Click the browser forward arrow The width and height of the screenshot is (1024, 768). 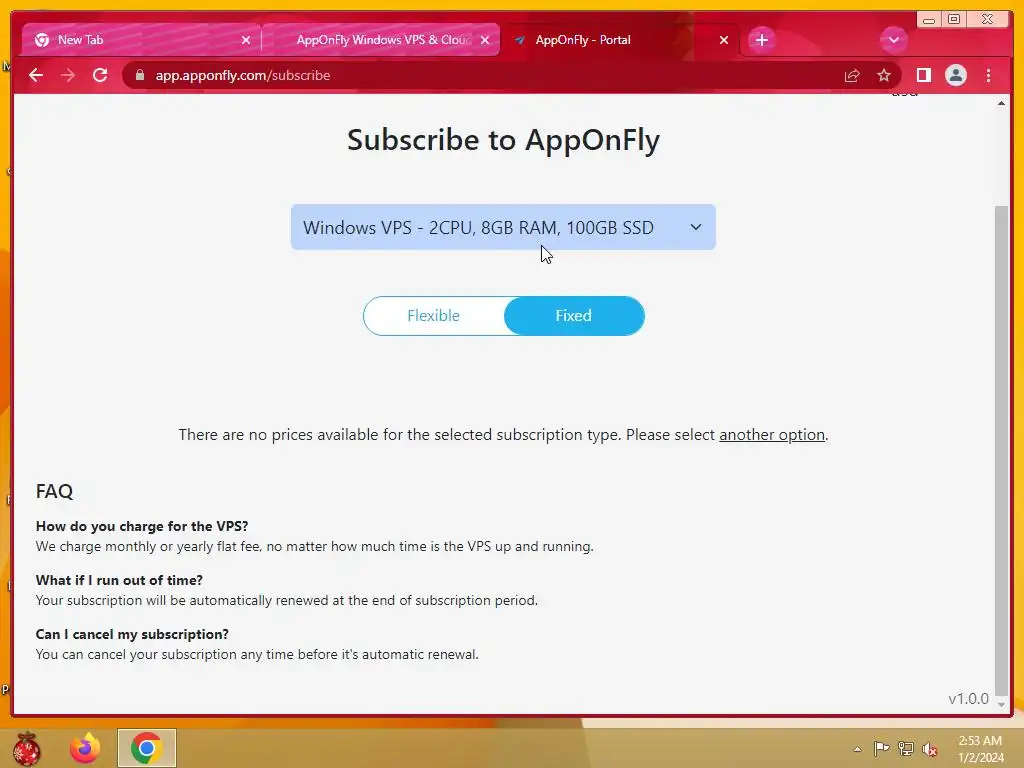coord(68,75)
